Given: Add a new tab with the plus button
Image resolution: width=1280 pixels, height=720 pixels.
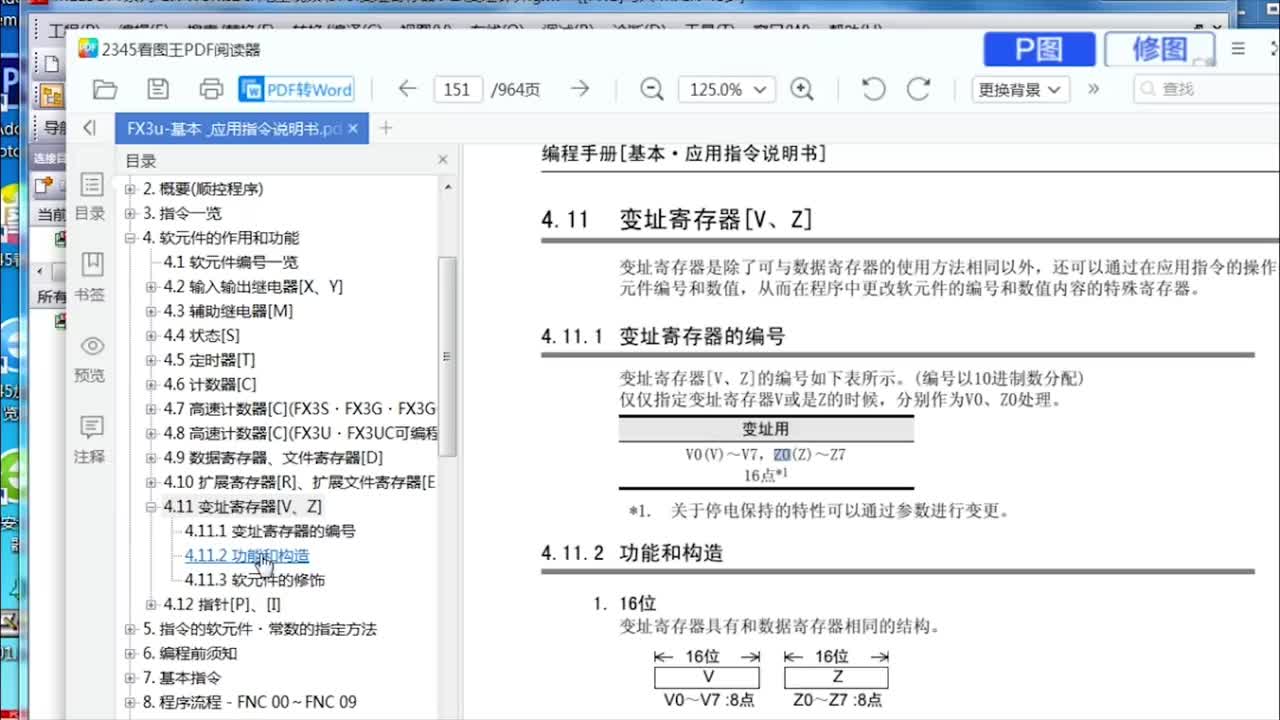Looking at the screenshot, I should point(386,128).
